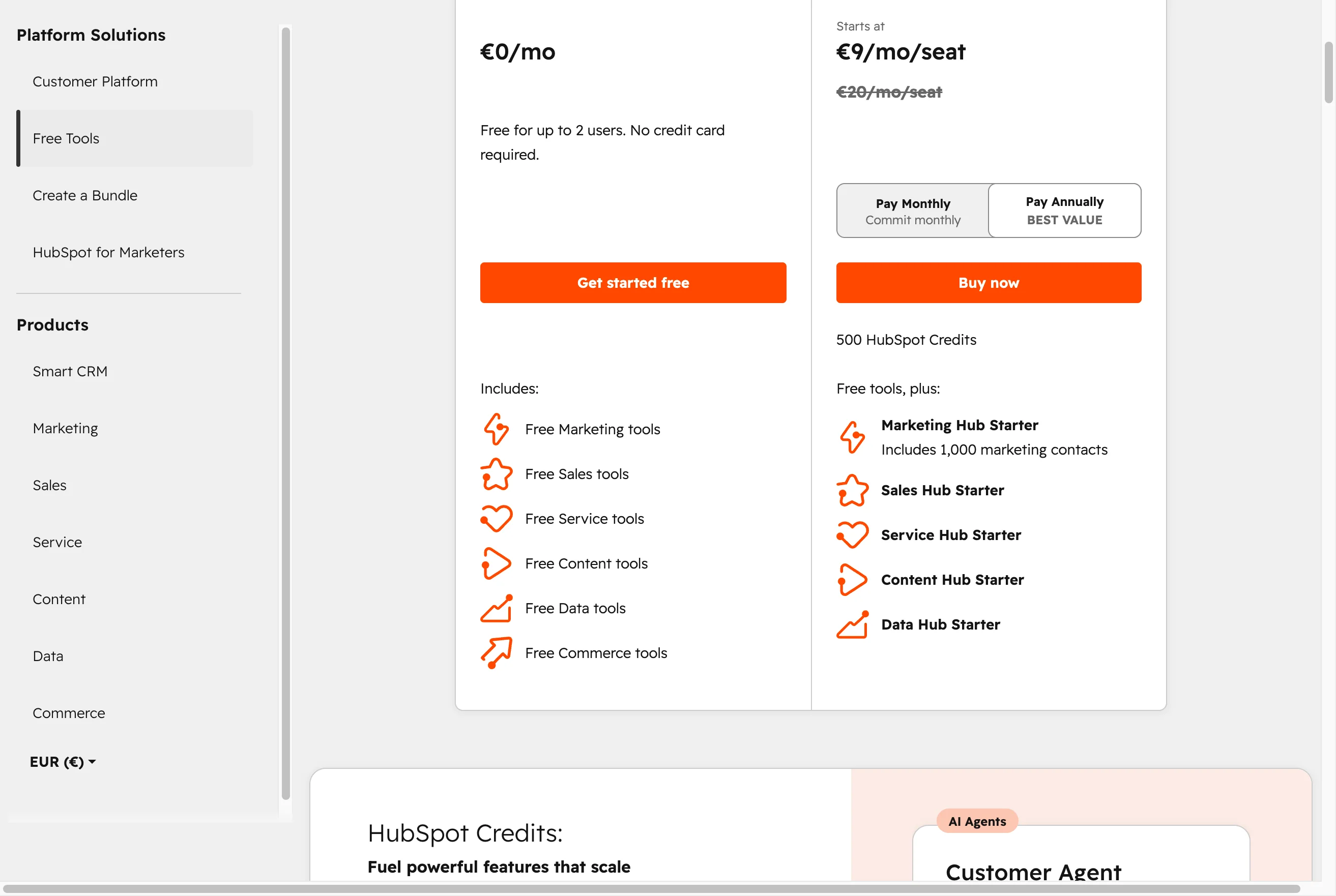The width and height of the screenshot is (1336, 896).
Task: Click Free Data tools label
Action: (x=575, y=608)
